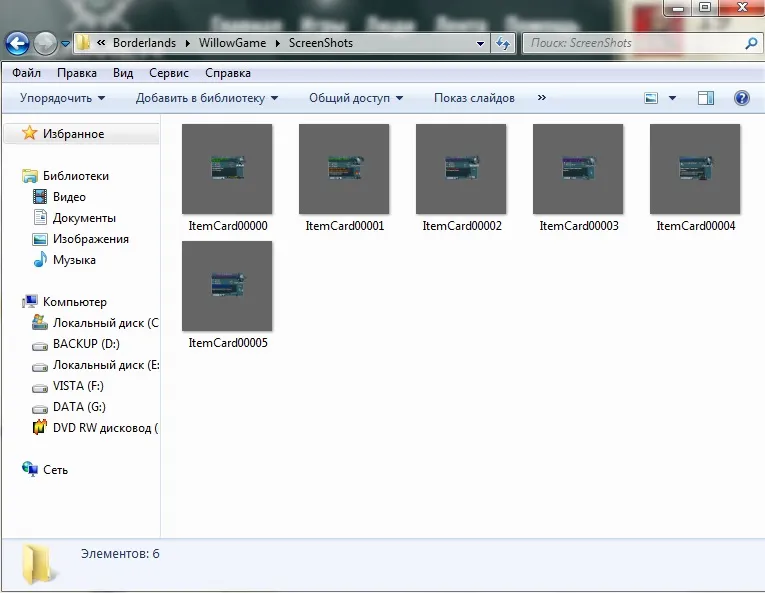Click the Back navigation arrow button
The image size is (765, 593).
[x=17, y=43]
